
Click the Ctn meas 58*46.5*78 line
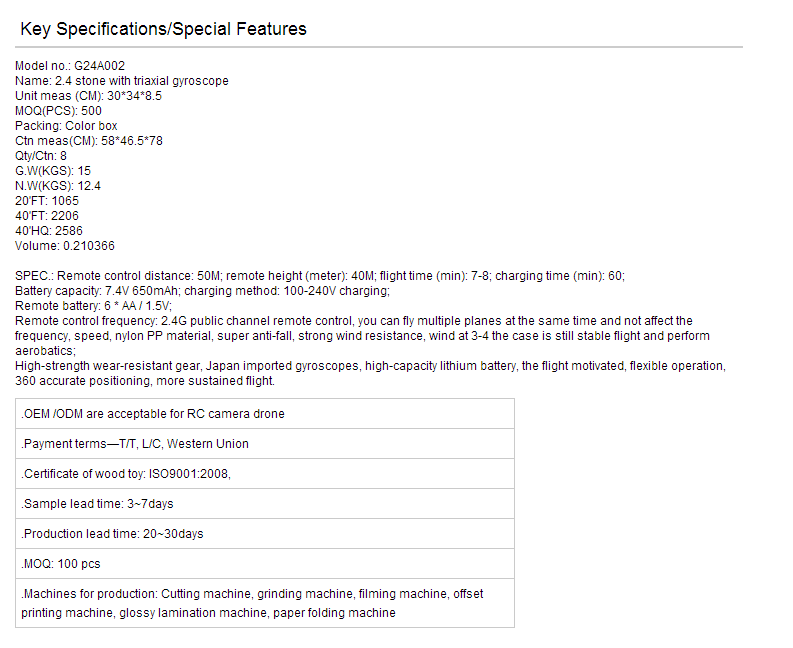pos(89,141)
